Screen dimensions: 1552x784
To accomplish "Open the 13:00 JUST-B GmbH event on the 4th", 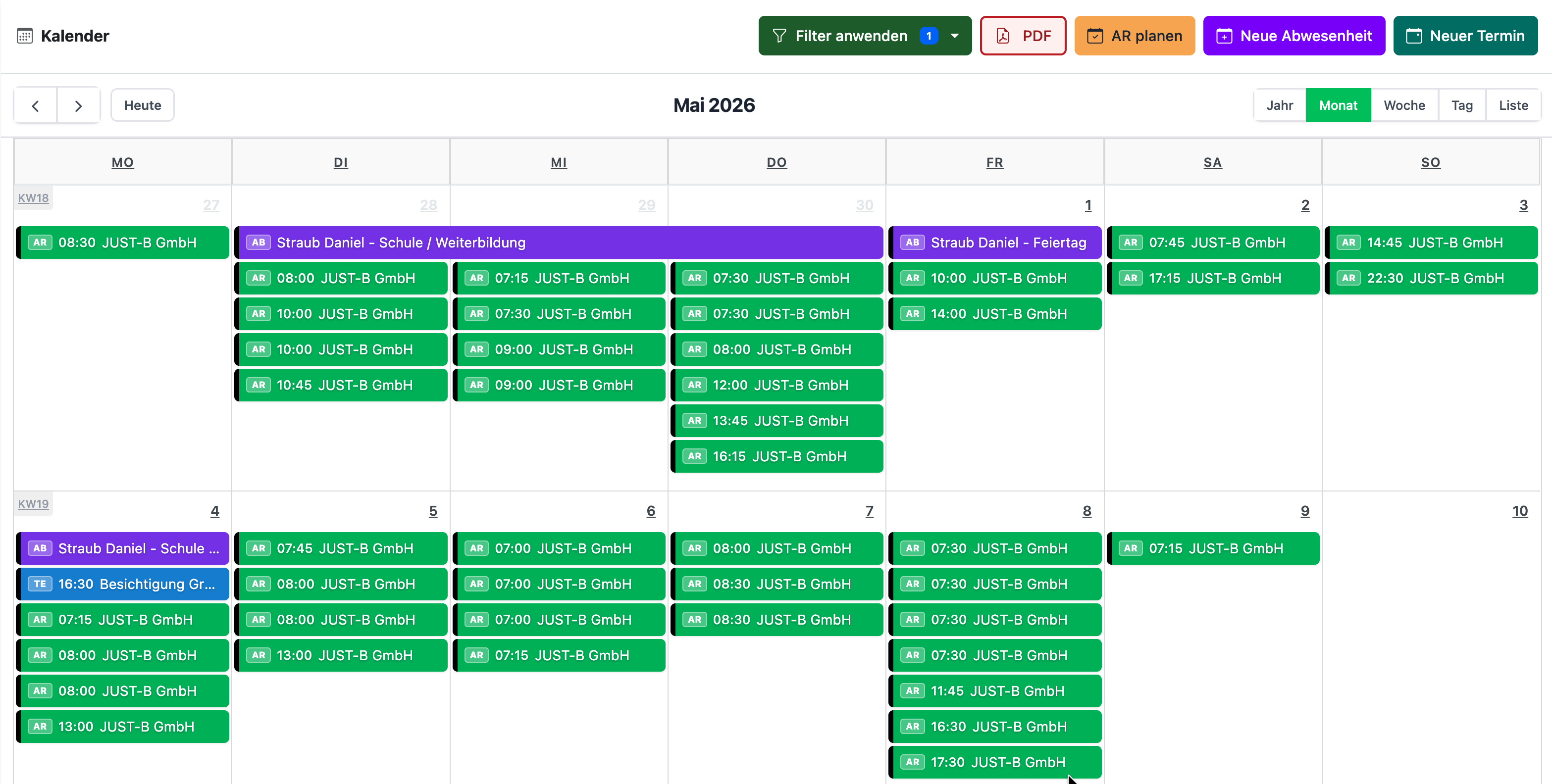I will pos(122,727).
